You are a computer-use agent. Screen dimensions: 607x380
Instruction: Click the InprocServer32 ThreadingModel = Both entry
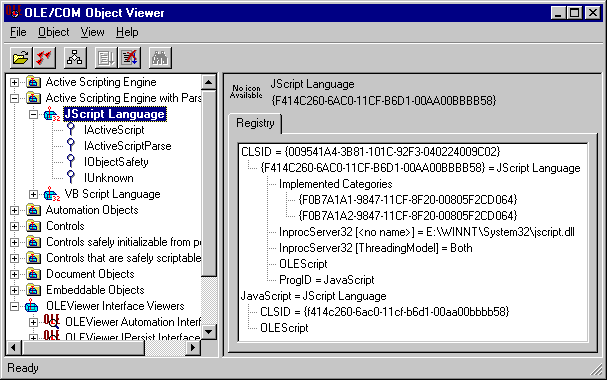point(376,248)
